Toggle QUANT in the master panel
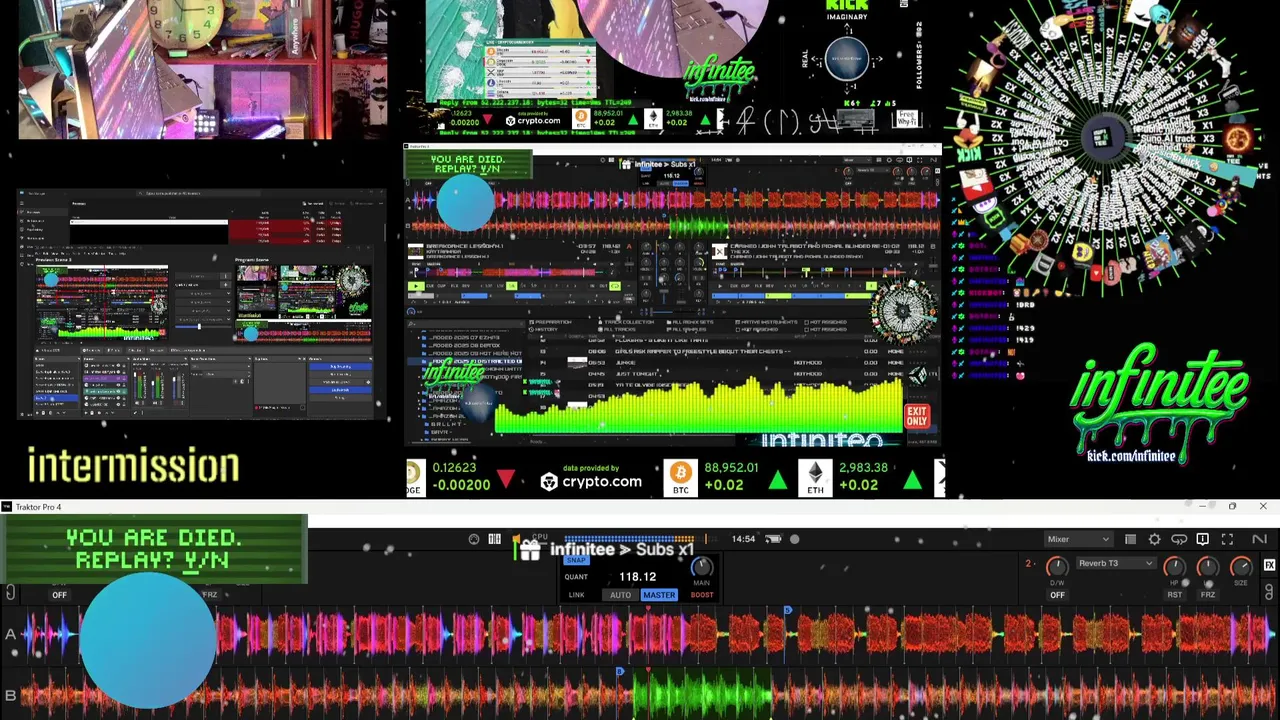The image size is (1280, 720). pyautogui.click(x=576, y=577)
